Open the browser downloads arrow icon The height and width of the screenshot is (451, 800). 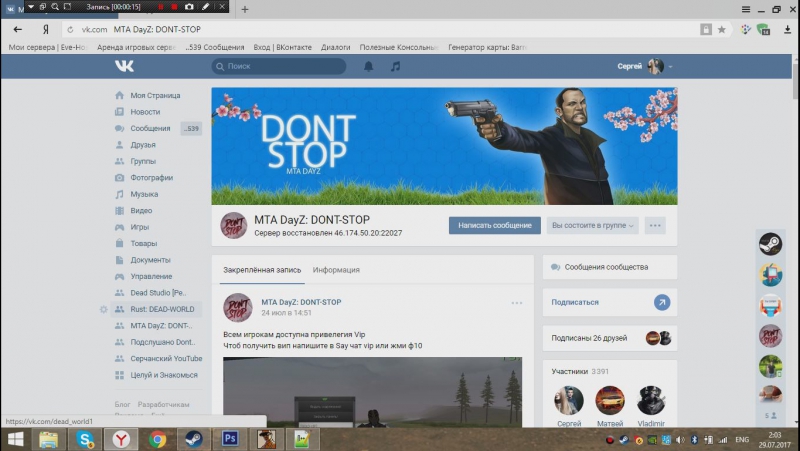tap(787, 30)
